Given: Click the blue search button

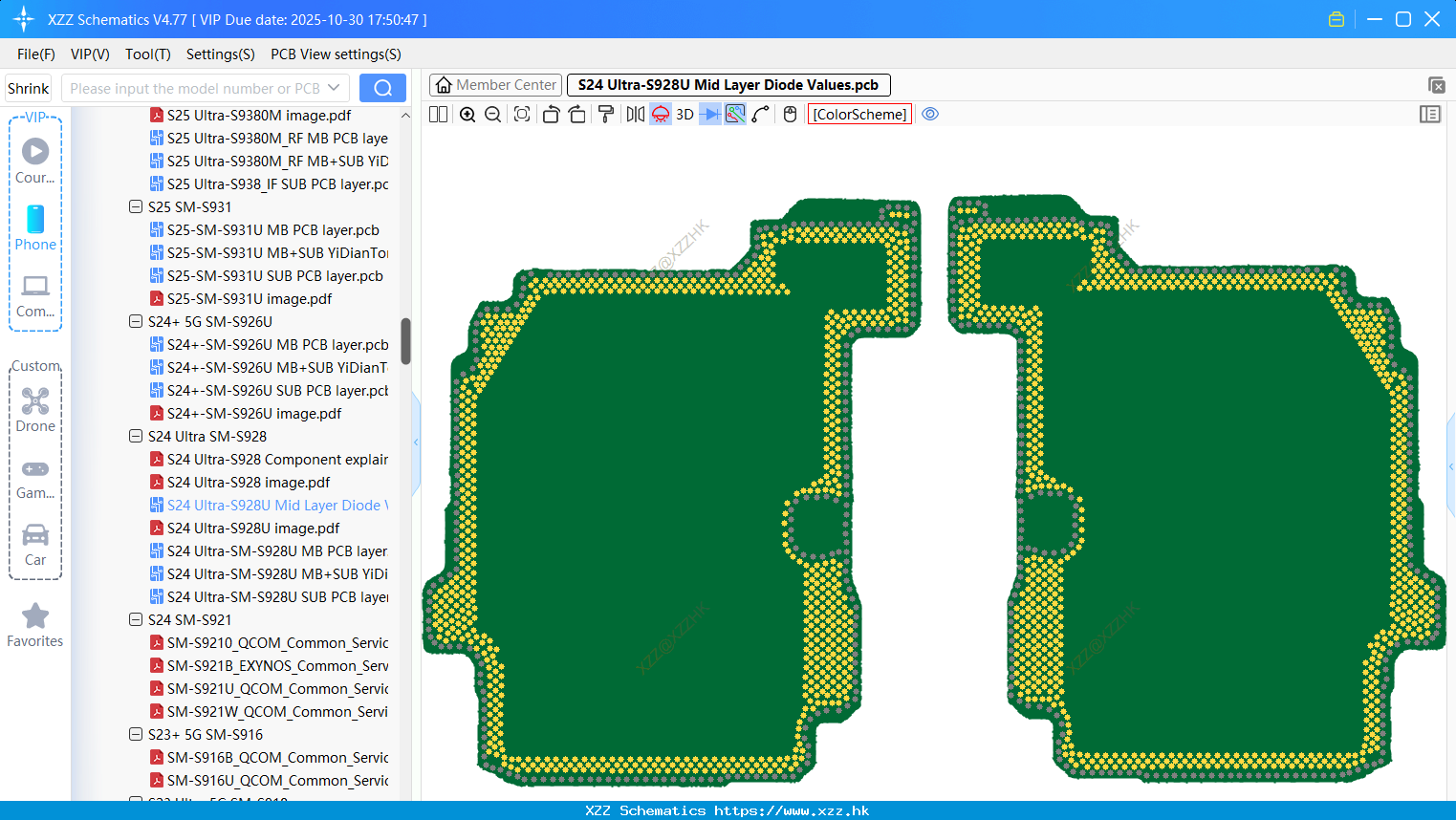Looking at the screenshot, I should tap(382, 88).
